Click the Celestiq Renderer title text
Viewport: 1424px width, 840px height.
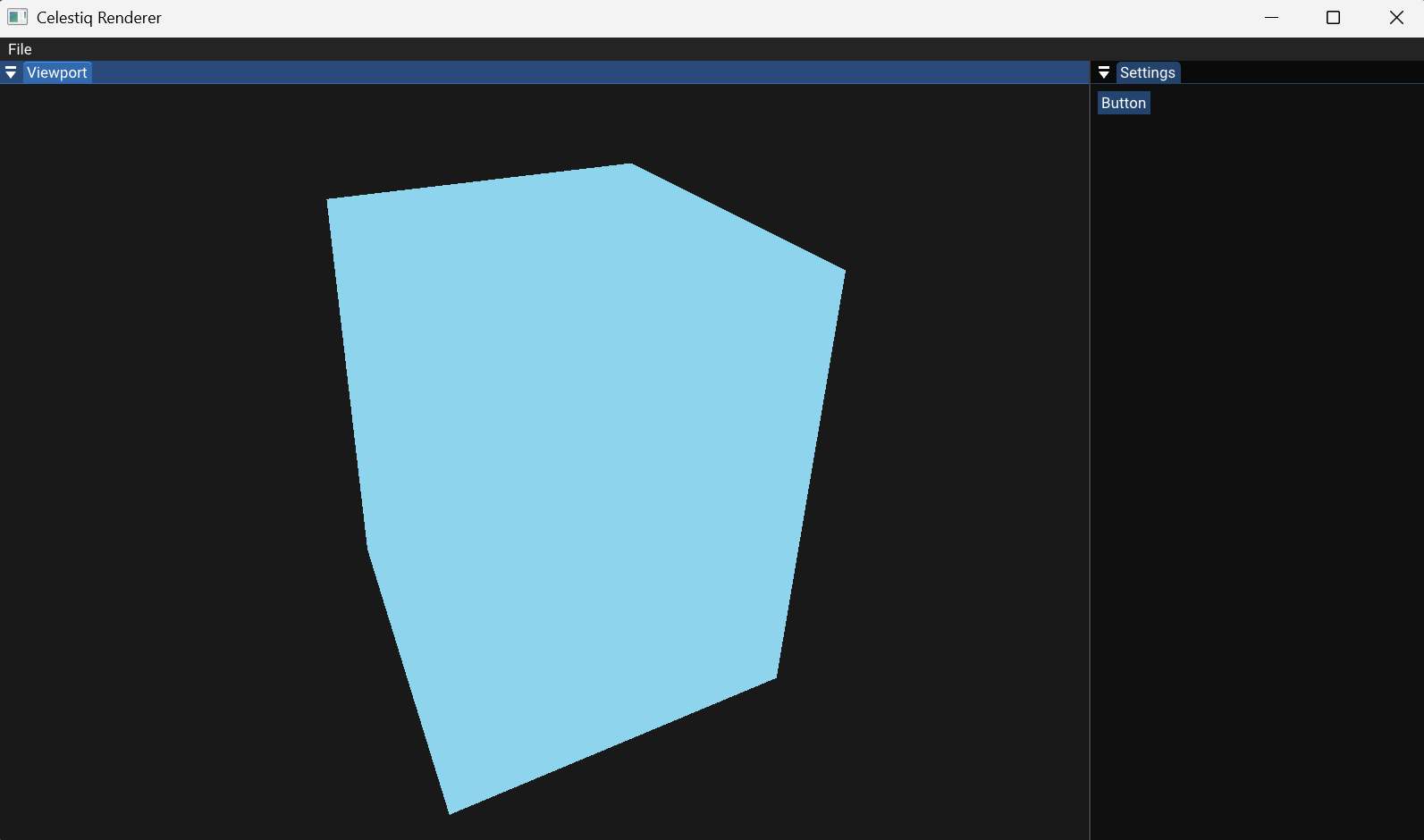click(99, 18)
